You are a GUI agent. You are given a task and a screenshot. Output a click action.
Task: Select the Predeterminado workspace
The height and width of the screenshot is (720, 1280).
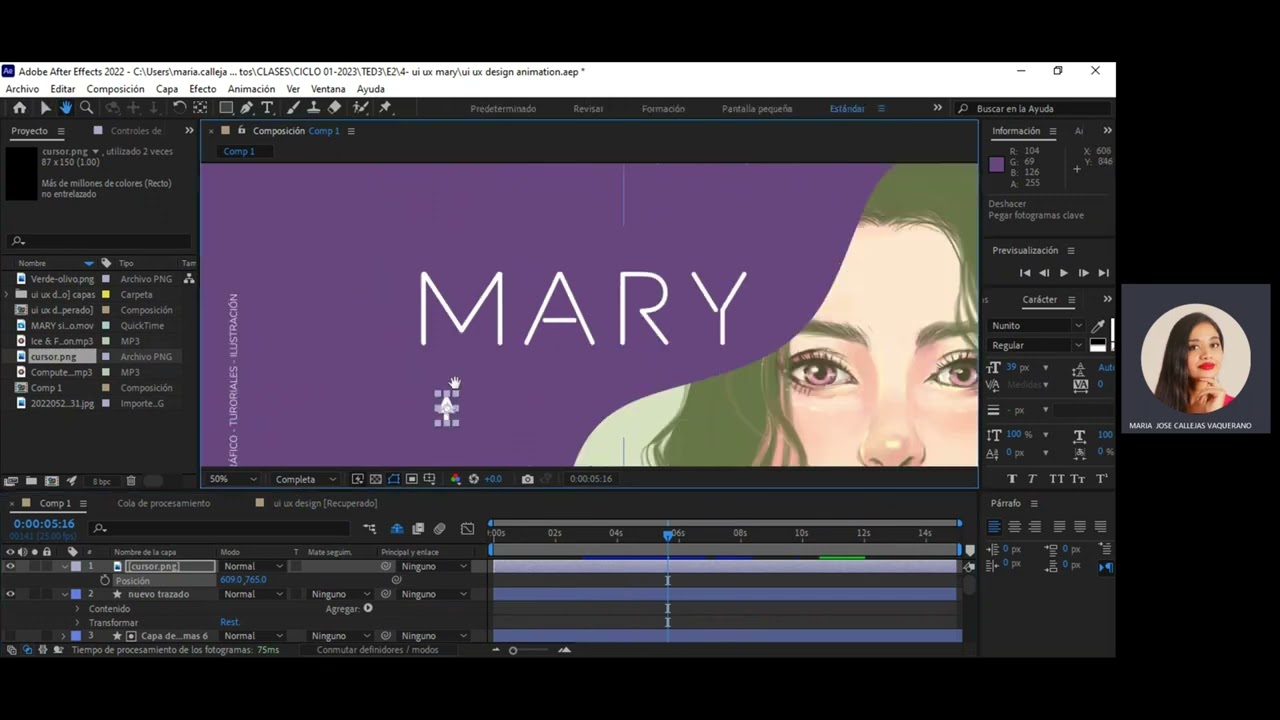pyautogui.click(x=503, y=108)
